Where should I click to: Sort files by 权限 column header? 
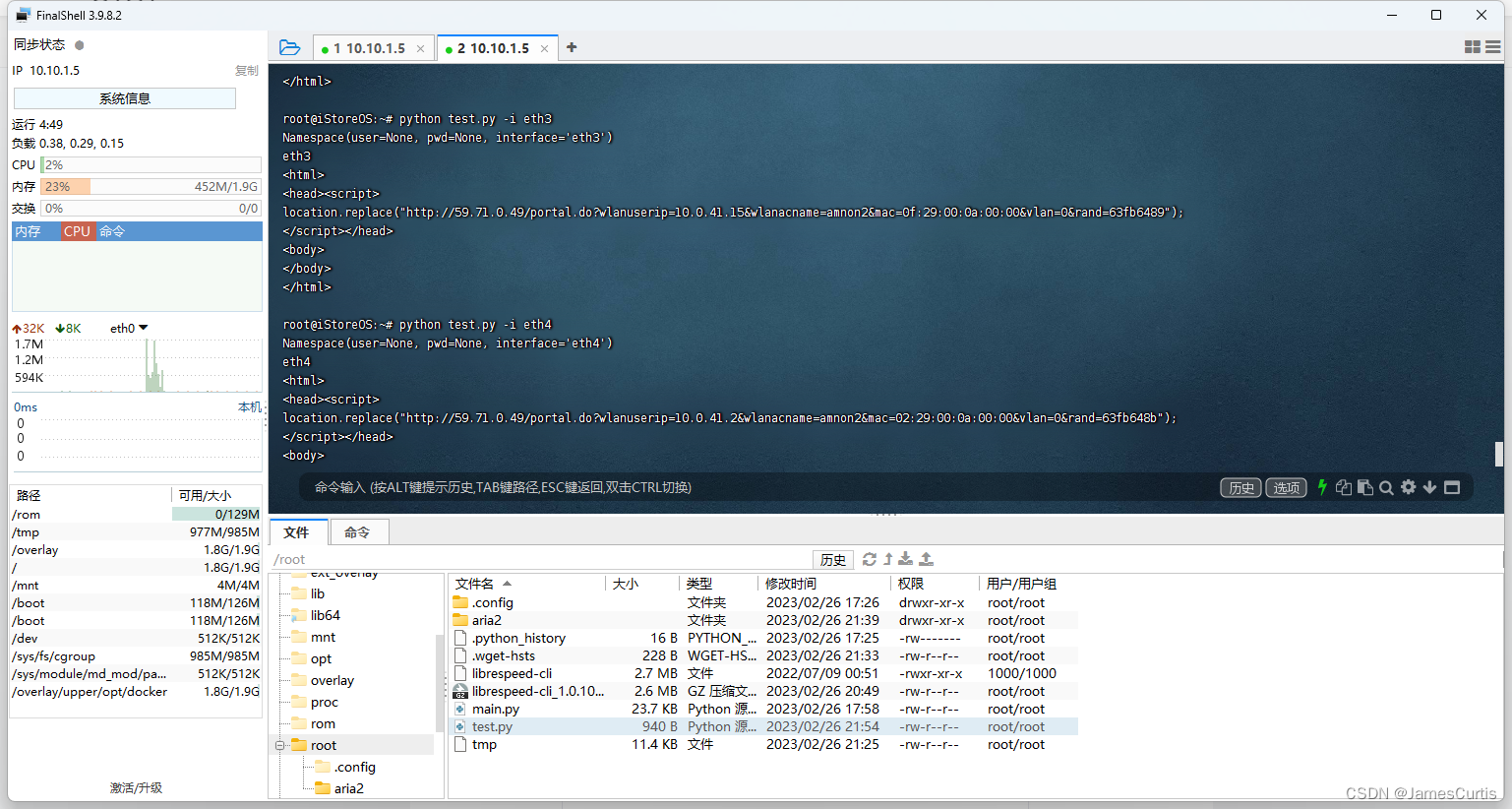point(936,584)
